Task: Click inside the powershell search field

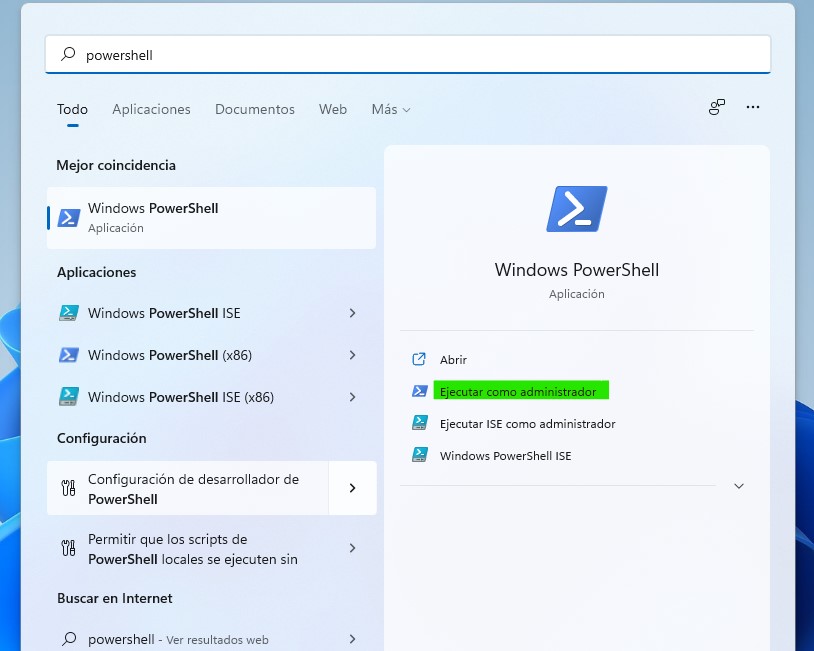Action: tap(408, 55)
